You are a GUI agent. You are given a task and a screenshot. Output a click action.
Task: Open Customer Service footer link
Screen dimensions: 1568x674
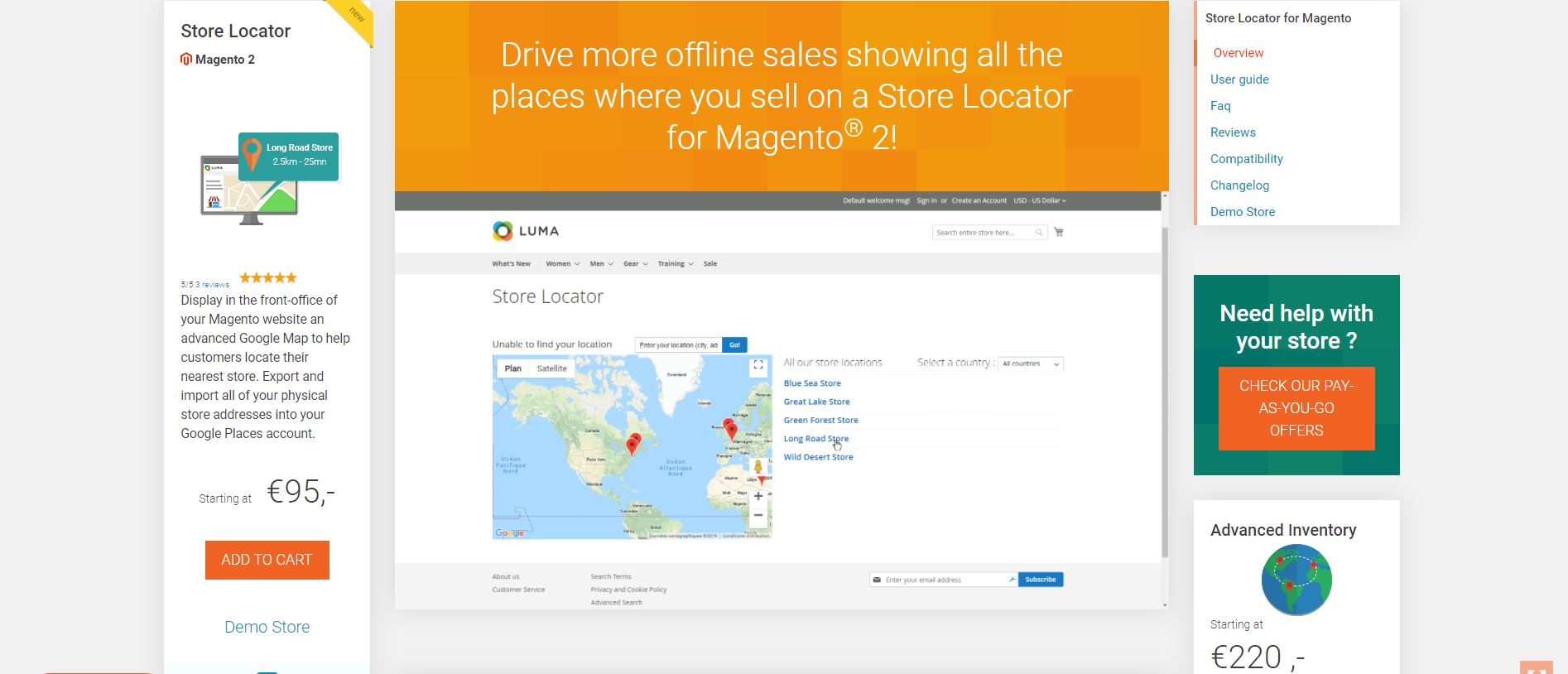coord(518,590)
